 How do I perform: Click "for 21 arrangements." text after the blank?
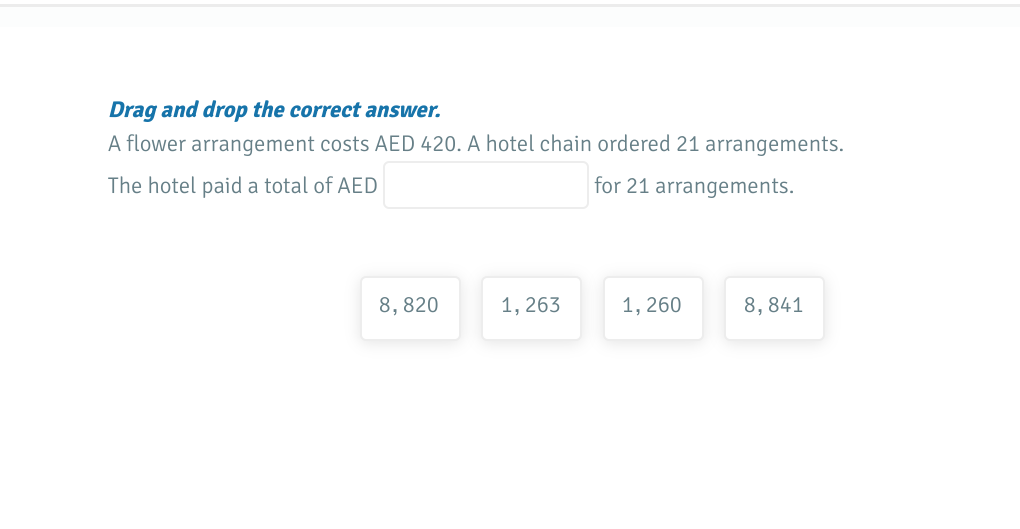694,187
